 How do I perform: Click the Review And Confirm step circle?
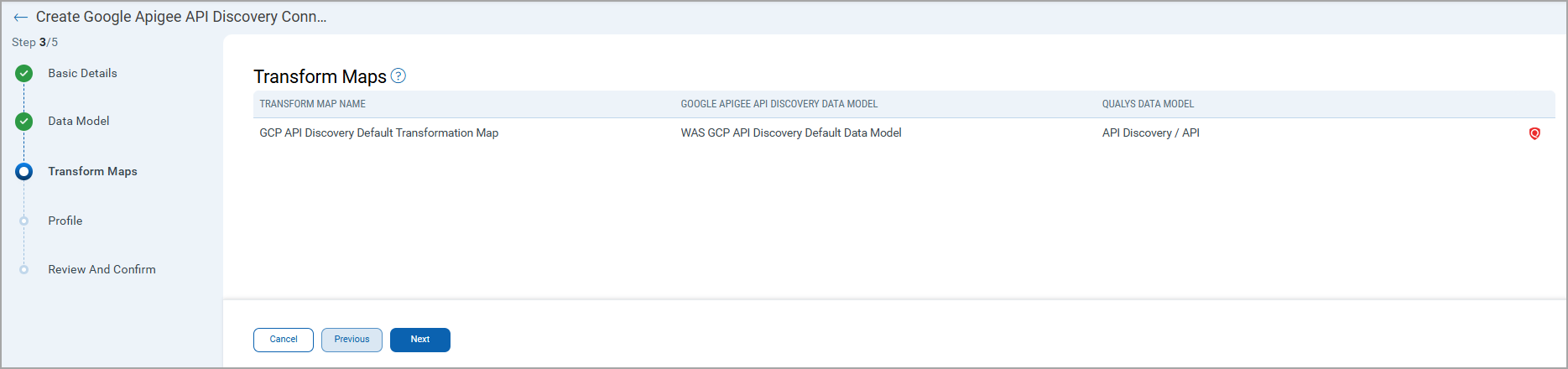tap(24, 270)
